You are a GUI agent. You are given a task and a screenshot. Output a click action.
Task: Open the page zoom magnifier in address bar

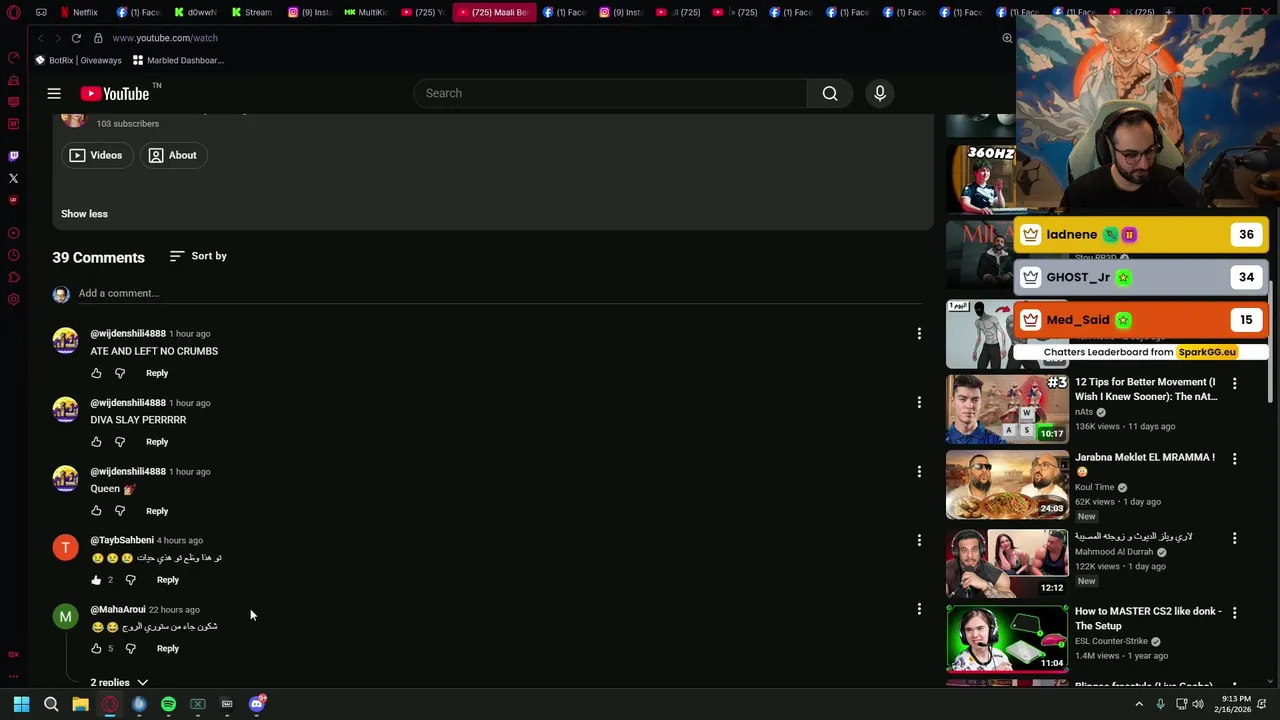coord(1007,38)
